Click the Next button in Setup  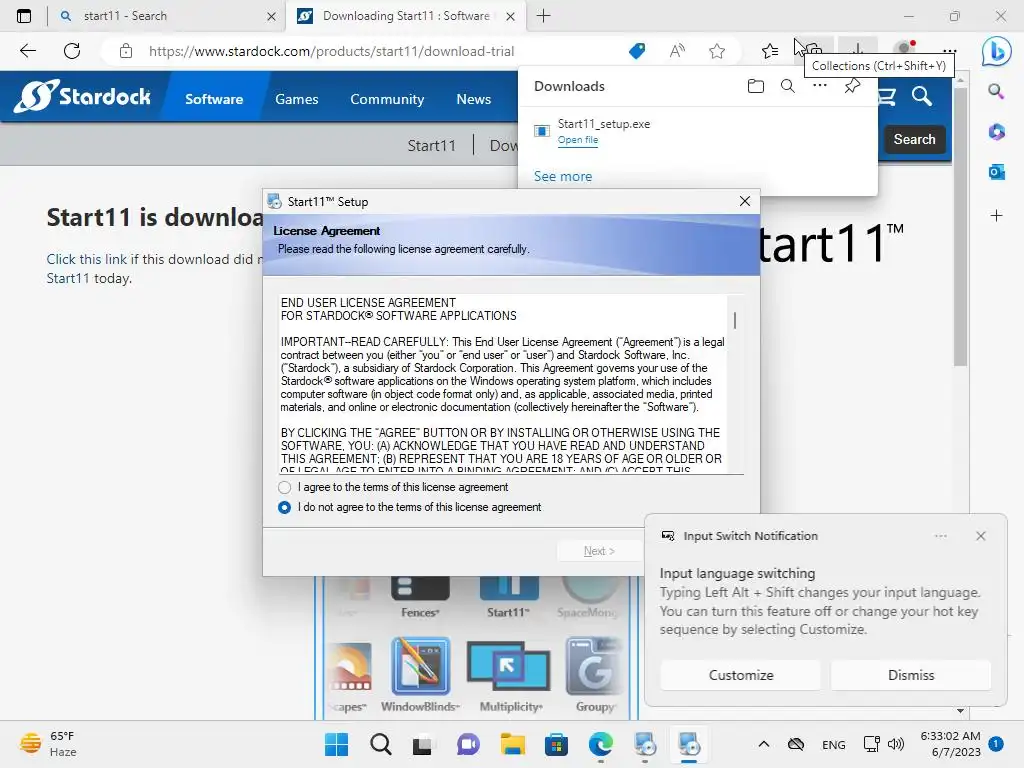click(x=599, y=551)
